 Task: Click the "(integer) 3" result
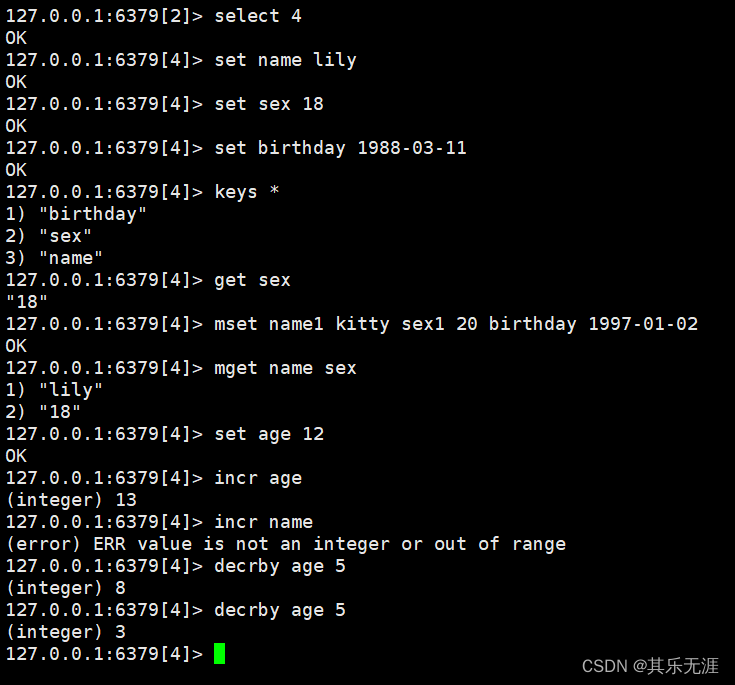[x=65, y=632]
